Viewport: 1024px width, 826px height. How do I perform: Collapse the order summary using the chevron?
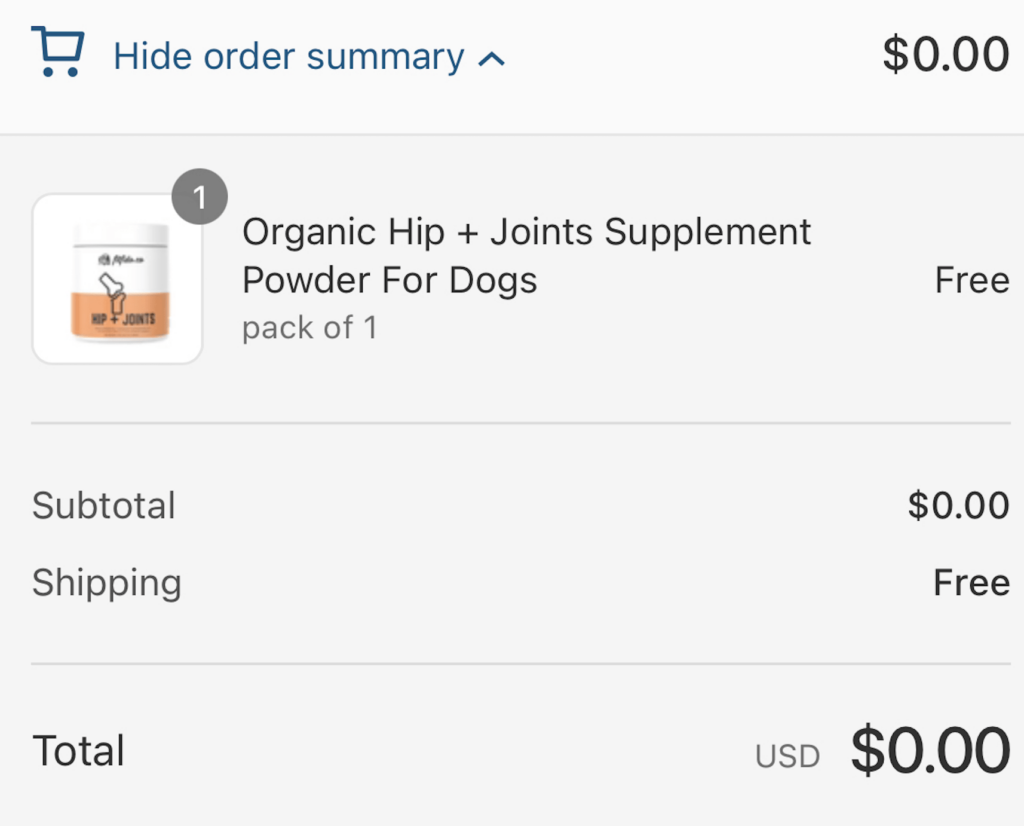[x=492, y=59]
